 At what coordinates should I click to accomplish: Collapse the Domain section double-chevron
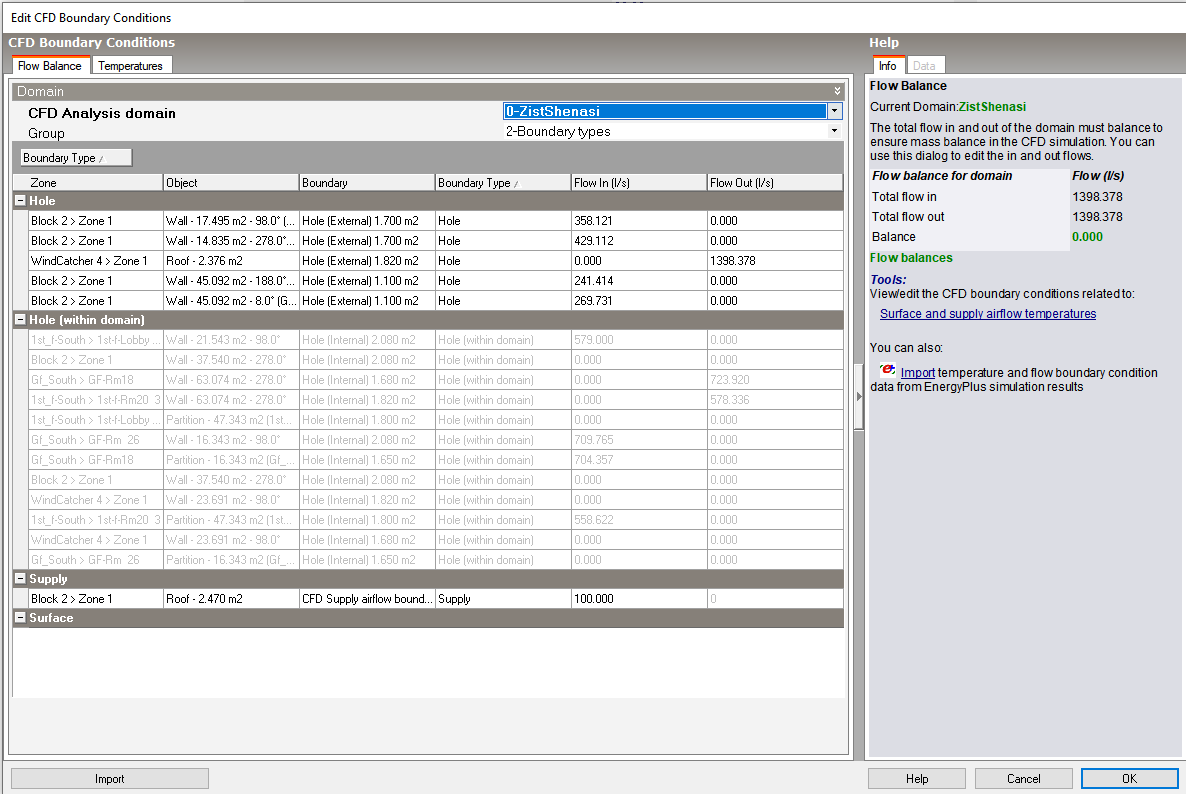(x=837, y=91)
